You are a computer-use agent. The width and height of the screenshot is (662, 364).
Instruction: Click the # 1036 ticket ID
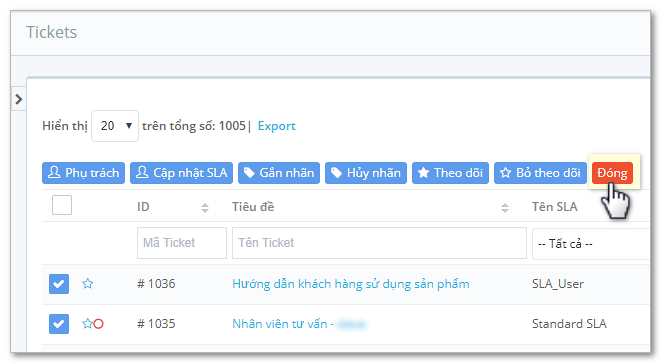(156, 284)
